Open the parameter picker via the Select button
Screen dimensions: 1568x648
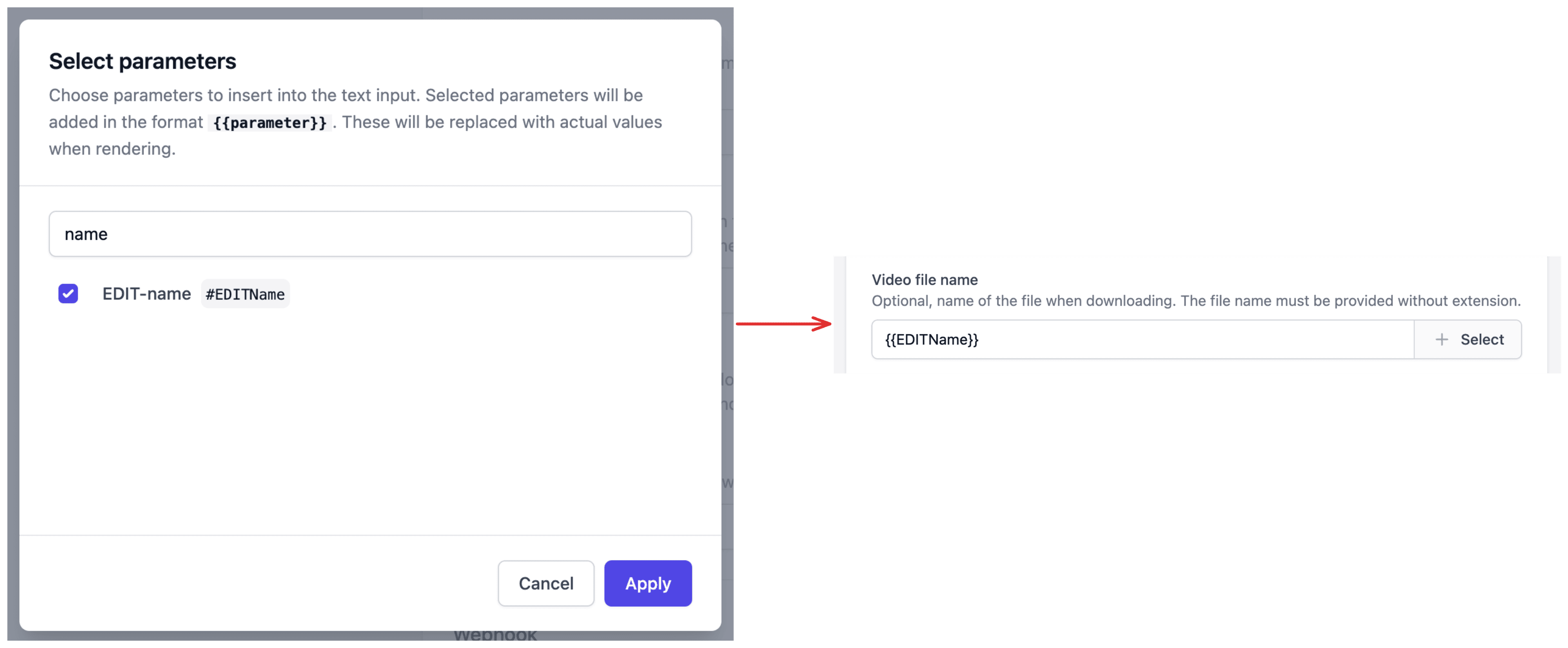point(1469,340)
